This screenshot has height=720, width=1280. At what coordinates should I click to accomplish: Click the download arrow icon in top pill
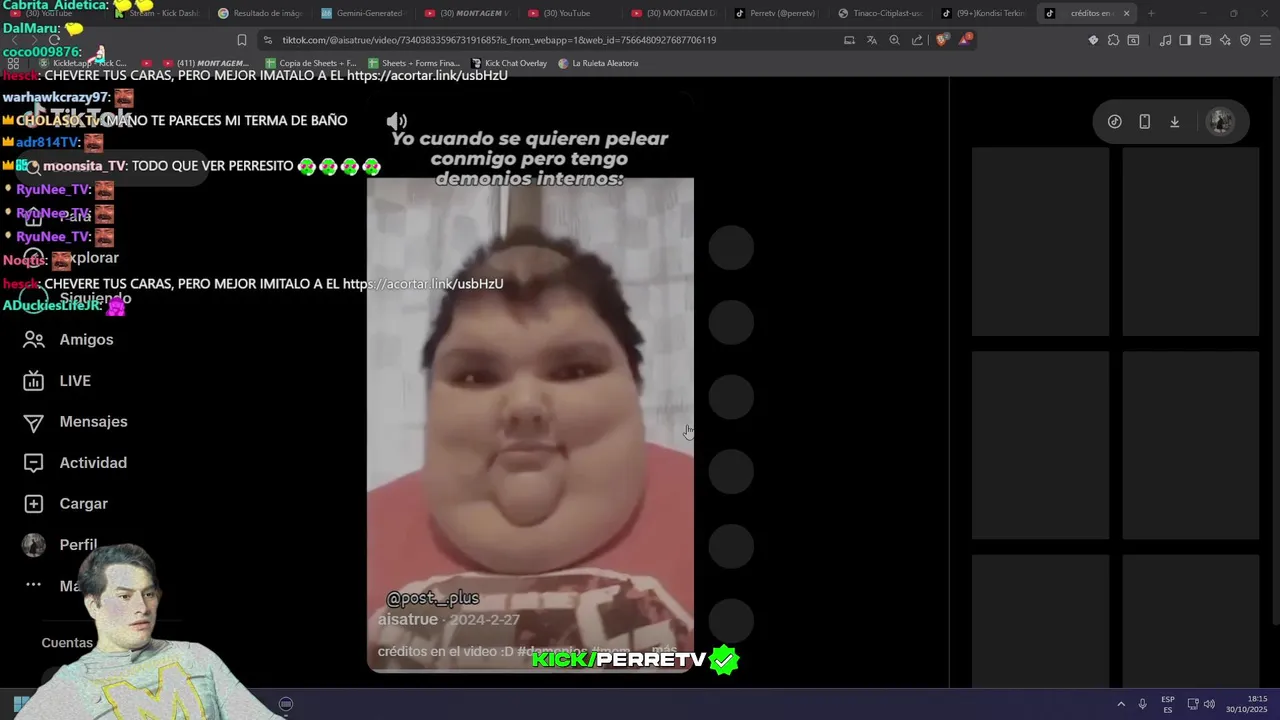pos(1175,122)
